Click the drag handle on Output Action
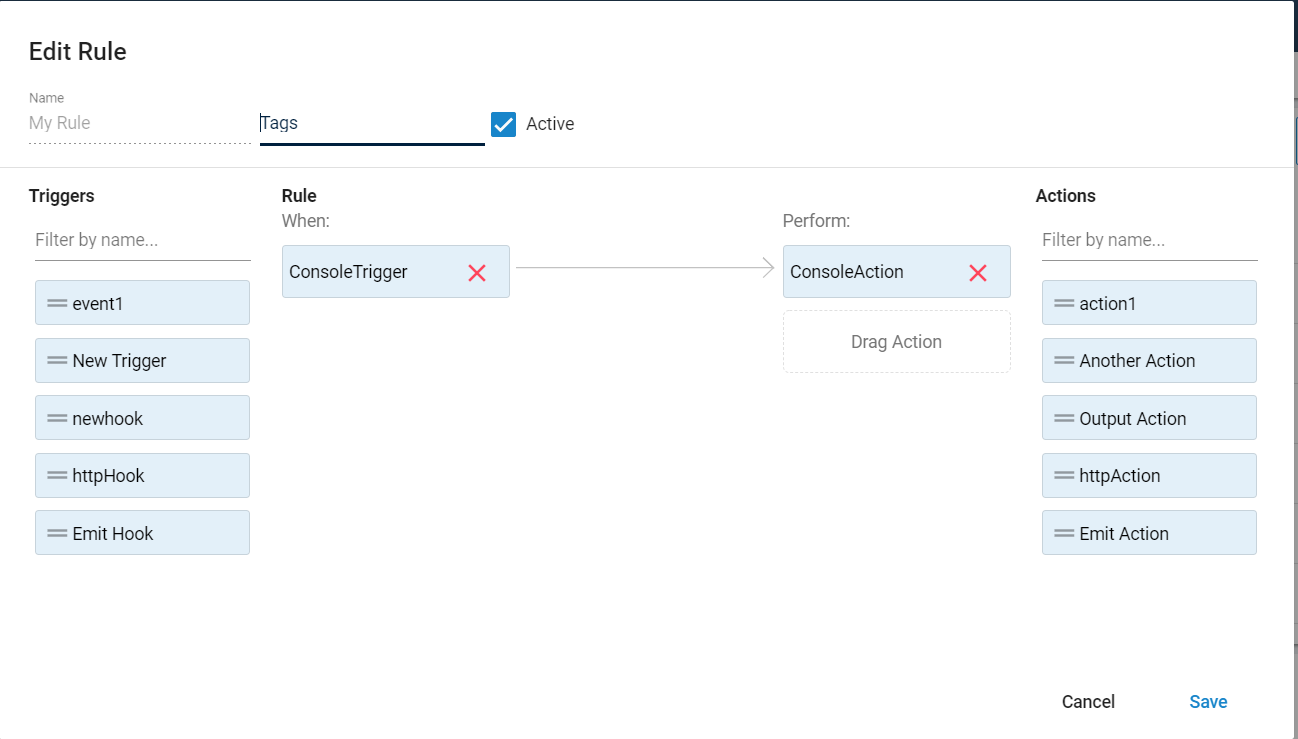This screenshot has height=739, width=1298. click(x=1064, y=418)
